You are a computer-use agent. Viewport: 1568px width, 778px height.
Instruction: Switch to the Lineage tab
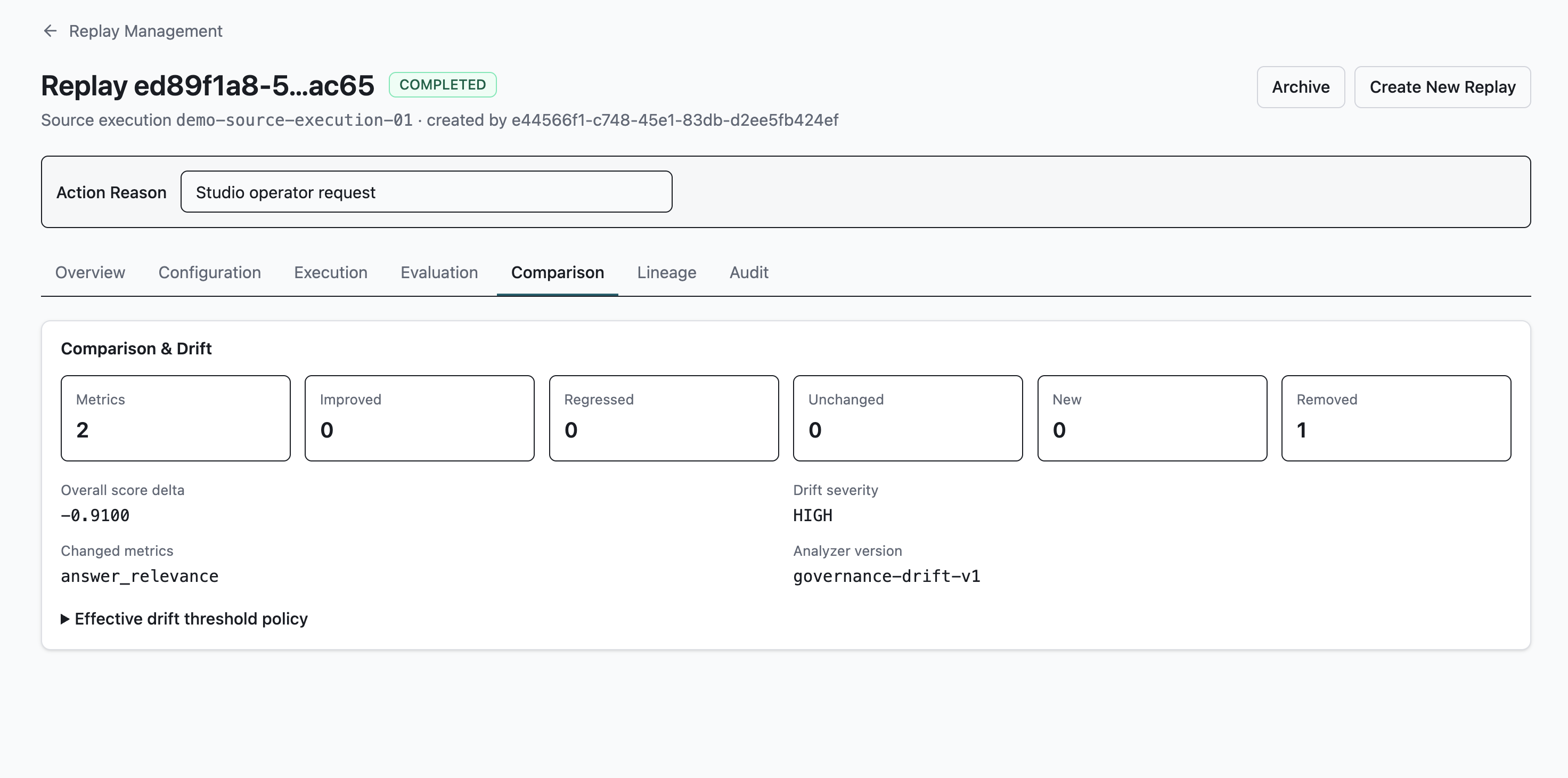pos(666,272)
